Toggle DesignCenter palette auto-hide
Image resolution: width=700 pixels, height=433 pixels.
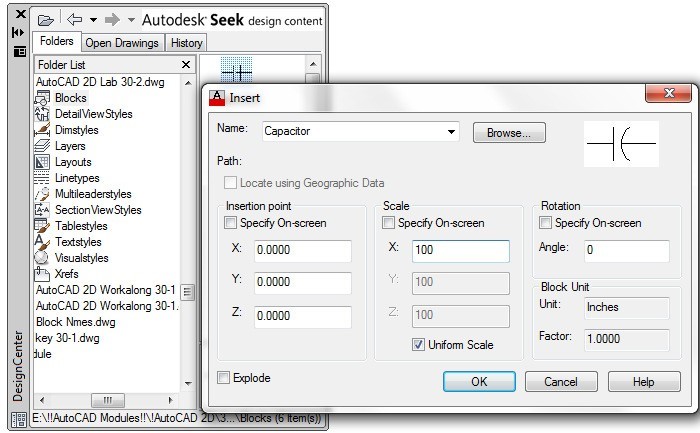(x=19, y=32)
